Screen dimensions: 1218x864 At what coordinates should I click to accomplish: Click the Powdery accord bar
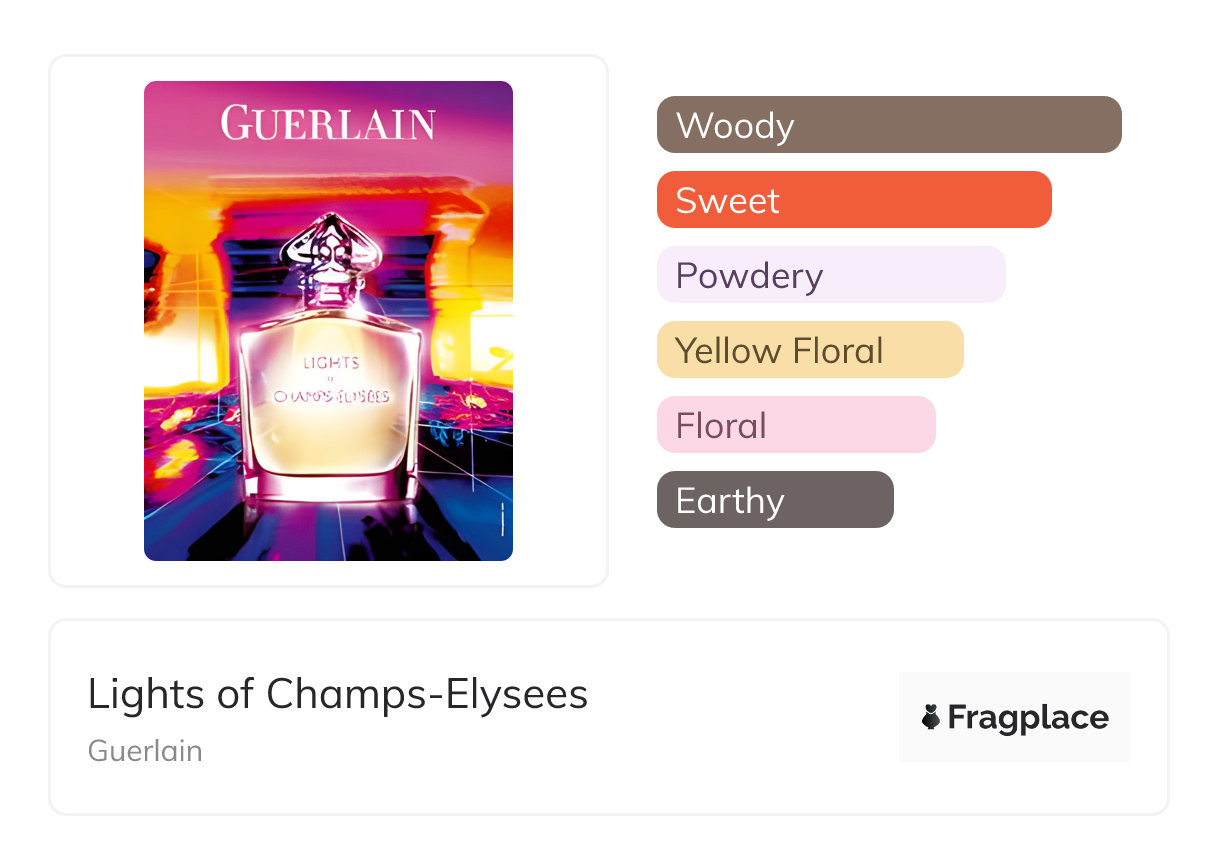(831, 275)
